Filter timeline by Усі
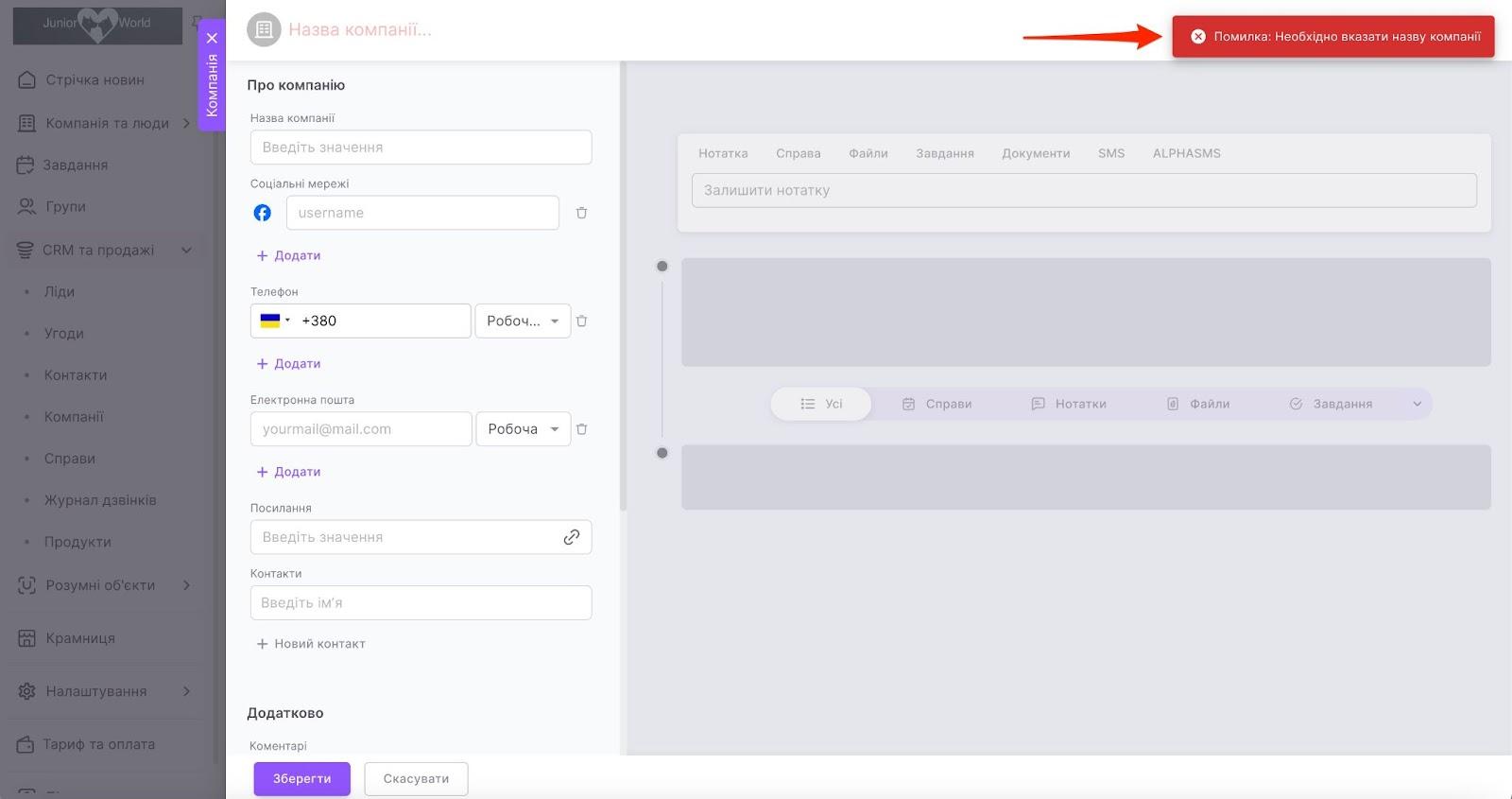The height and width of the screenshot is (799, 1512). (x=821, y=404)
